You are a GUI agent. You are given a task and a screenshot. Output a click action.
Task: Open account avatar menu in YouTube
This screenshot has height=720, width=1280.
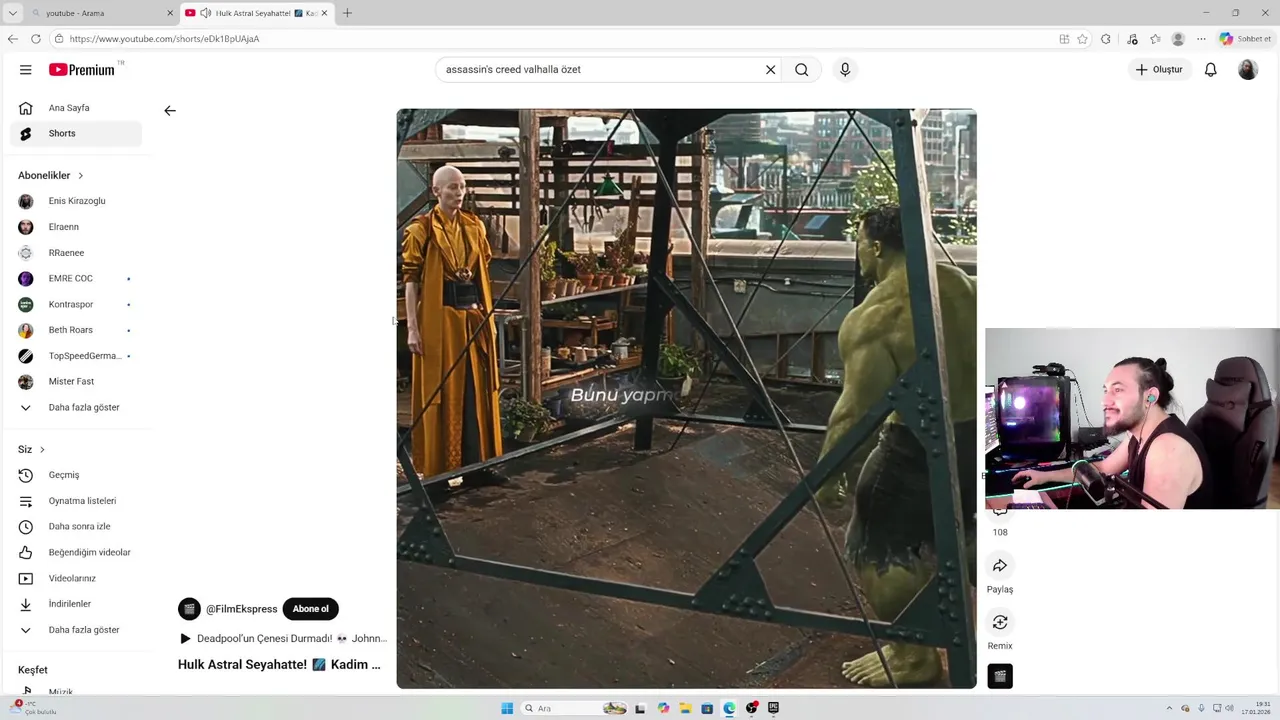point(1247,69)
